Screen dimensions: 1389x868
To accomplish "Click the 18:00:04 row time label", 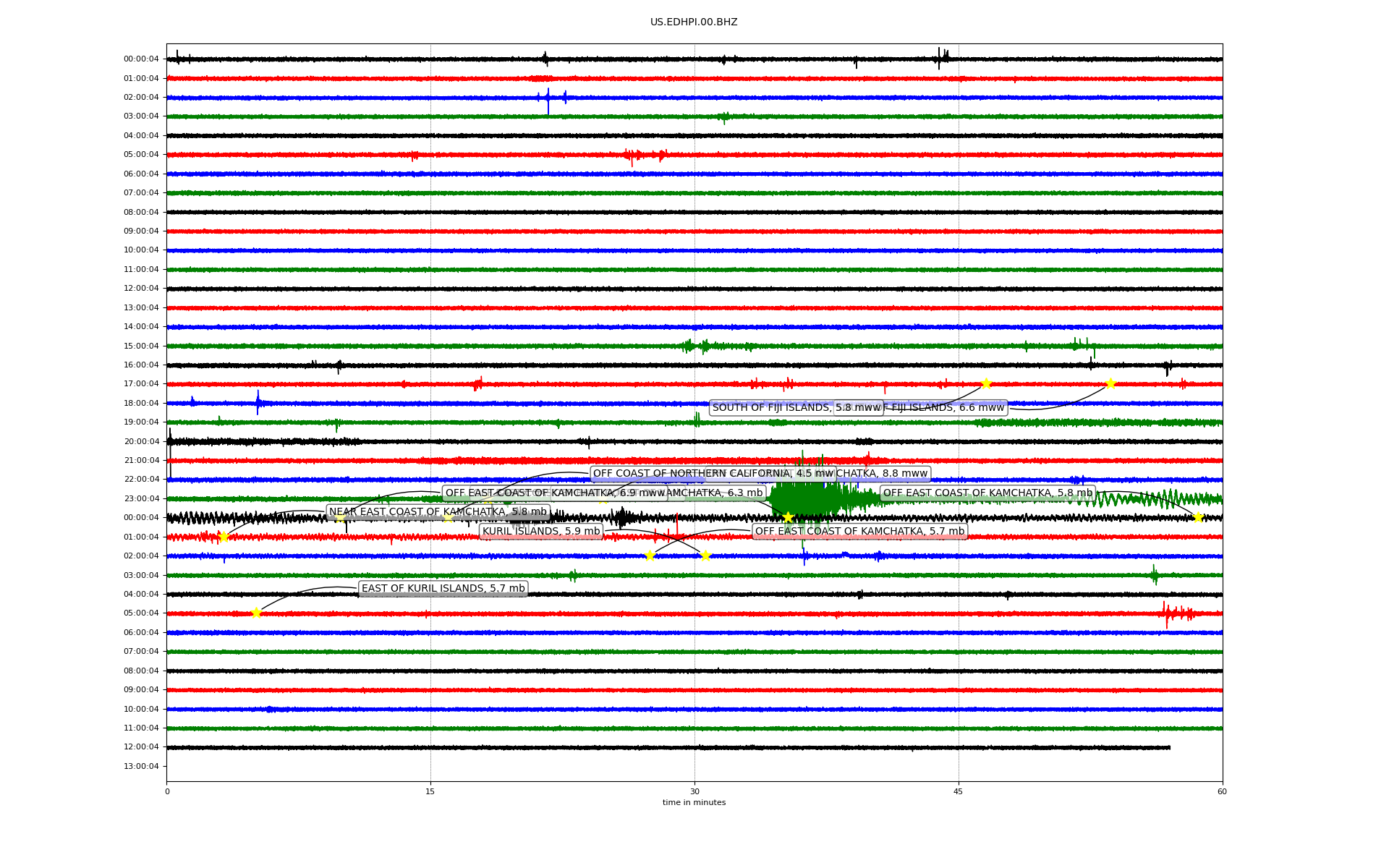I will coord(141,403).
